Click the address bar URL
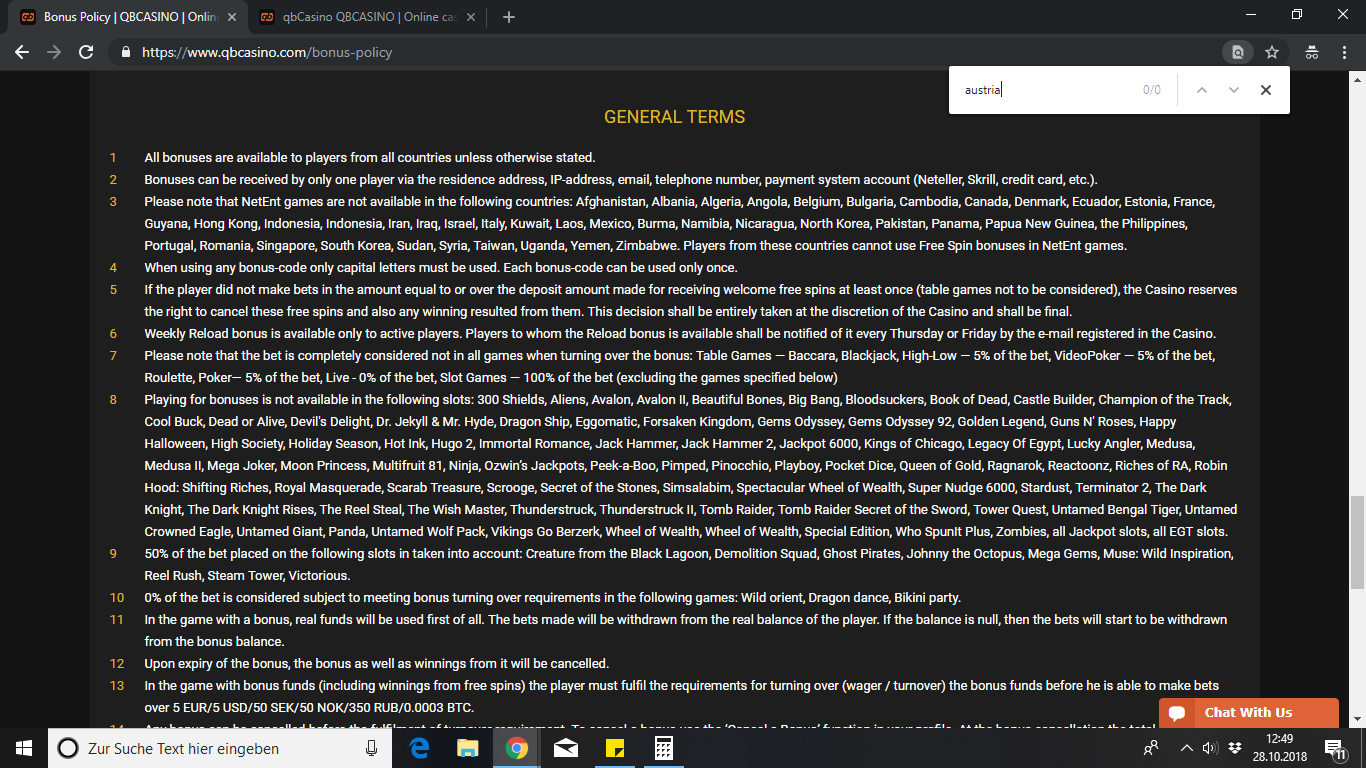1366x768 pixels. tap(267, 52)
